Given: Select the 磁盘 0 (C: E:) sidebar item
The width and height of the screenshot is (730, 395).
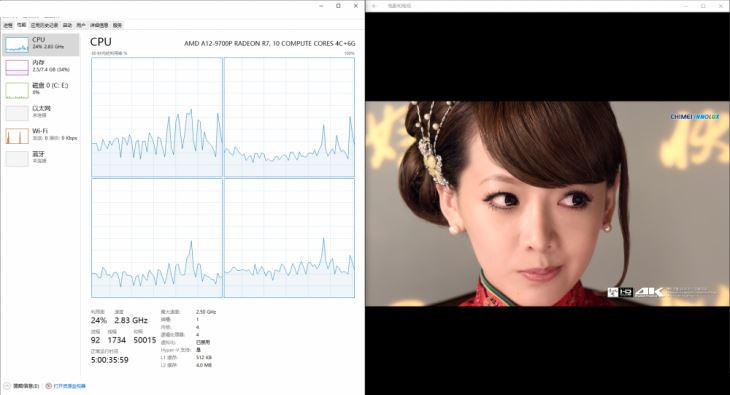Looking at the screenshot, I should [x=41, y=90].
